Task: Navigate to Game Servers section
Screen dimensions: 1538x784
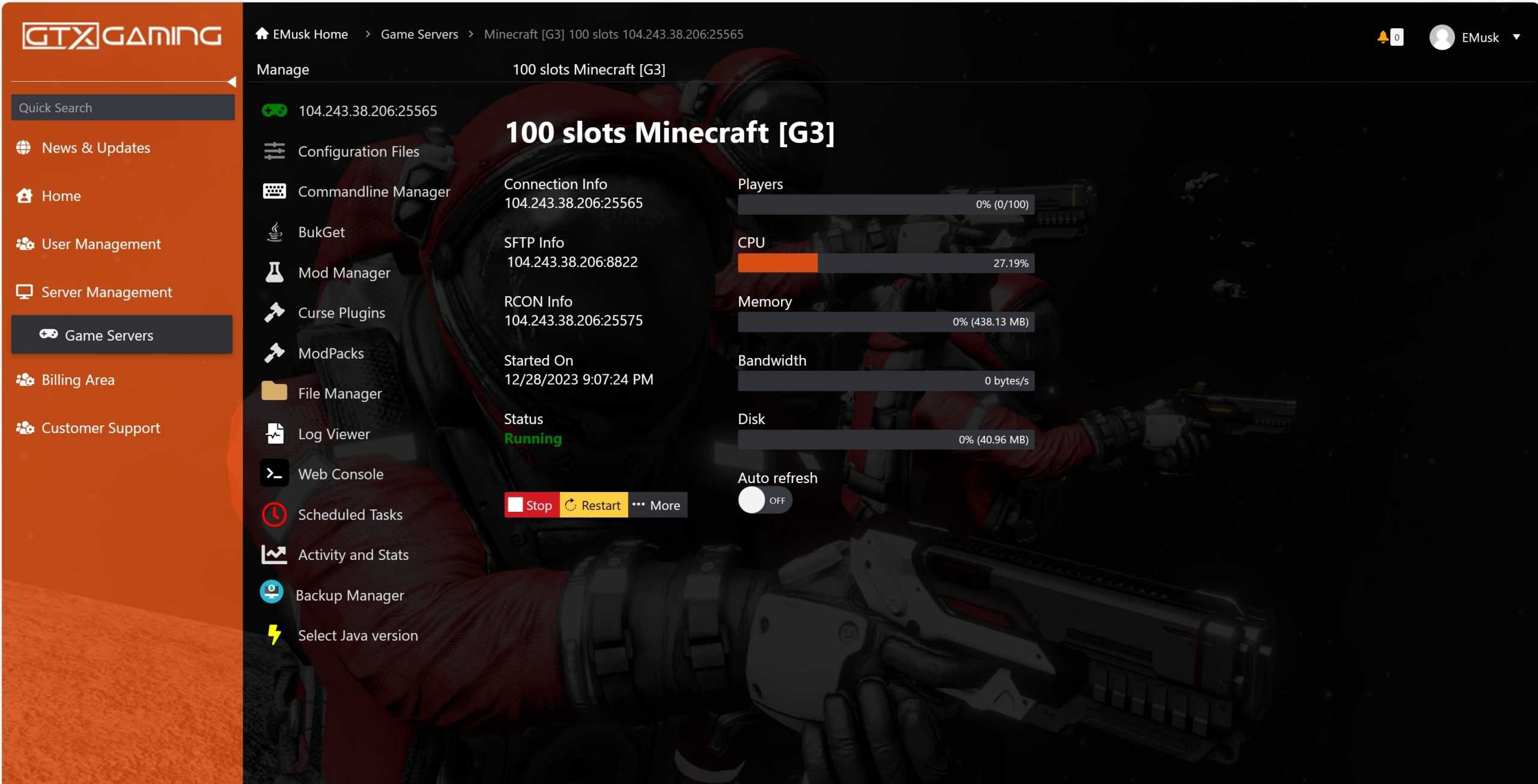Action: [108, 335]
